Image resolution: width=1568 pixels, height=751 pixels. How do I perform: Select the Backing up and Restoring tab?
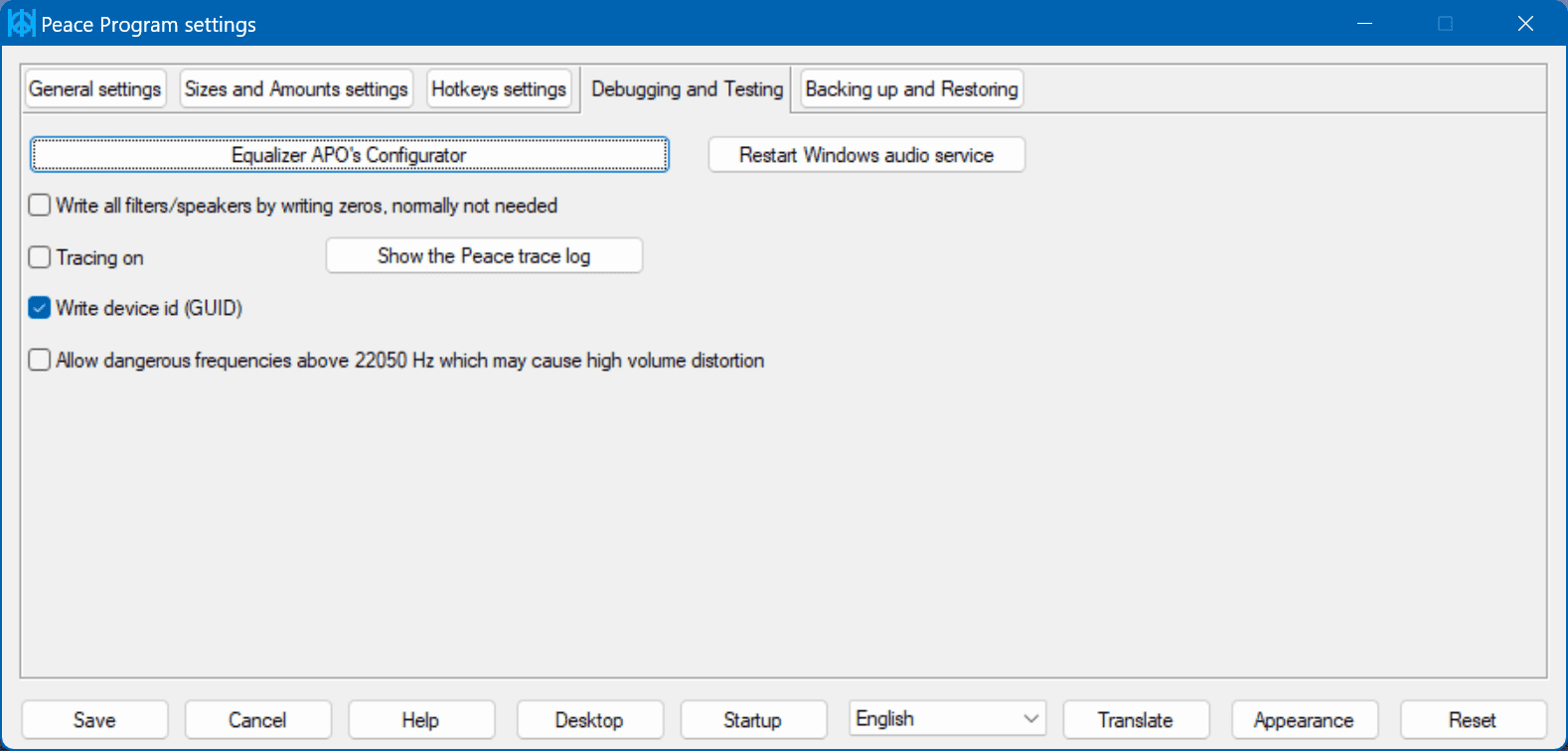[x=911, y=89]
